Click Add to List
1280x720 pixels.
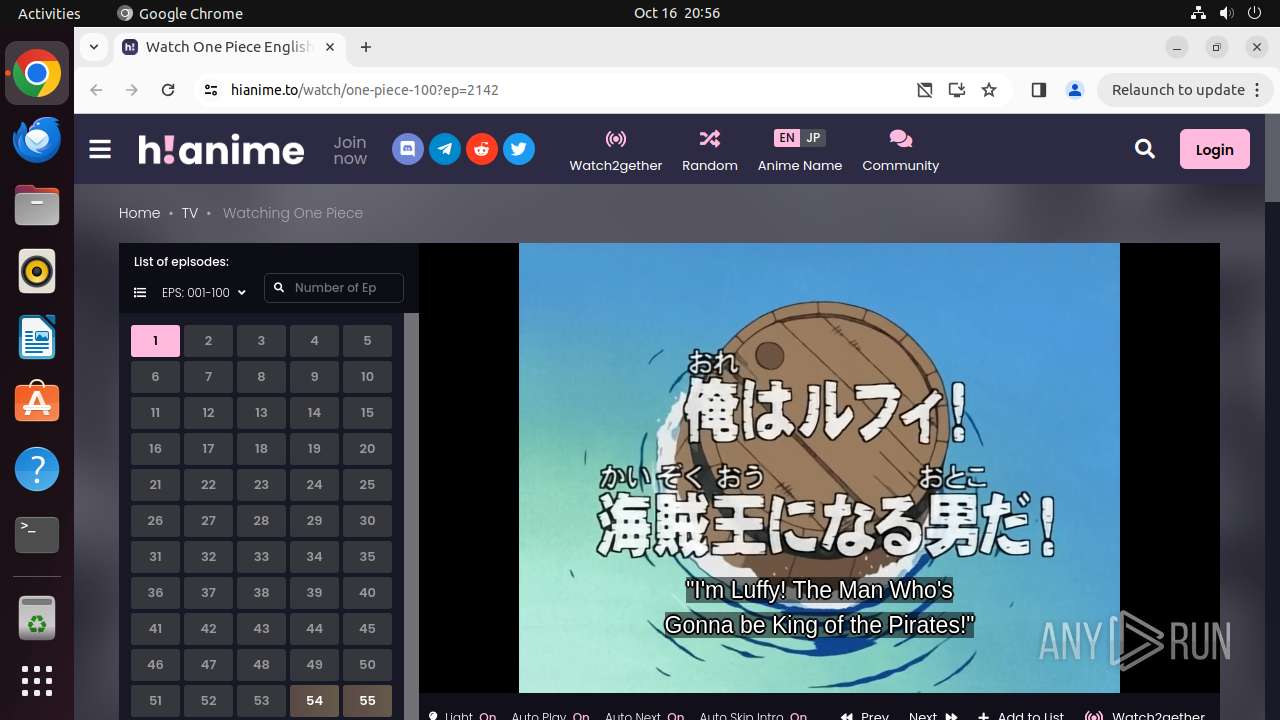click(1021, 715)
